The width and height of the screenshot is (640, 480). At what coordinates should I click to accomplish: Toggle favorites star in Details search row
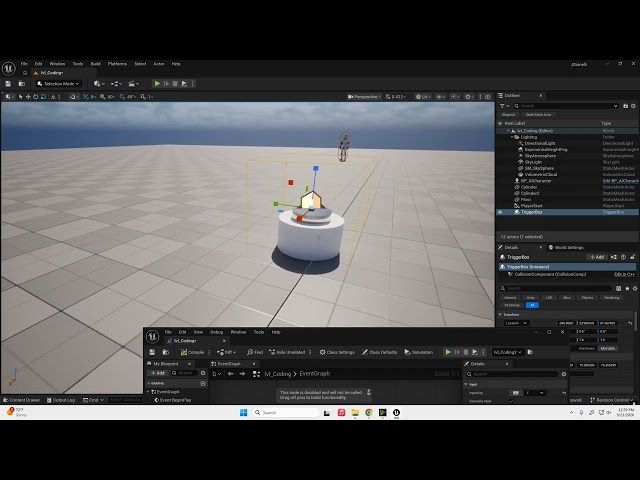pyautogui.click(x=627, y=288)
